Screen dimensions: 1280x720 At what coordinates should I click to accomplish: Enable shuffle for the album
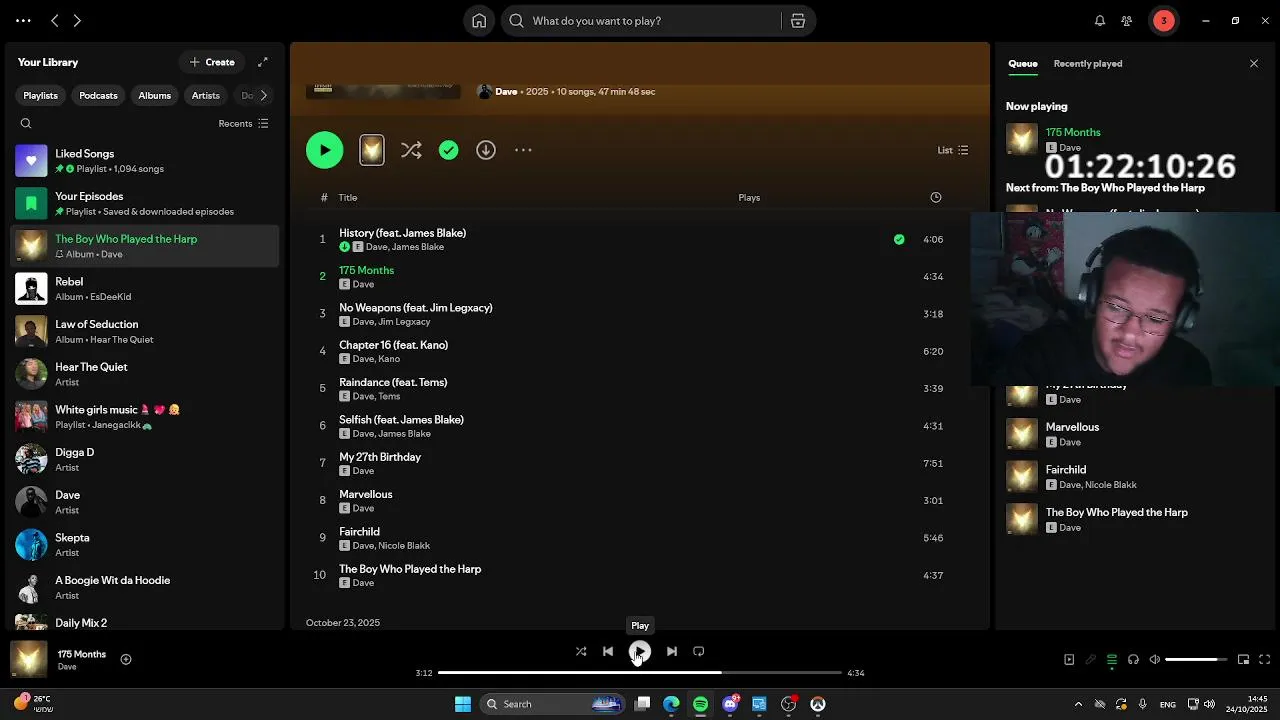[x=411, y=150]
